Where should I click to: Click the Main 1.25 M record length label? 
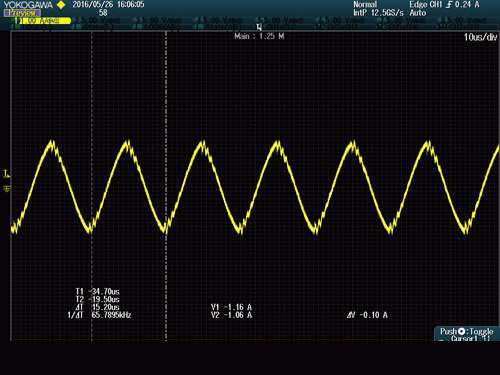[259, 36]
